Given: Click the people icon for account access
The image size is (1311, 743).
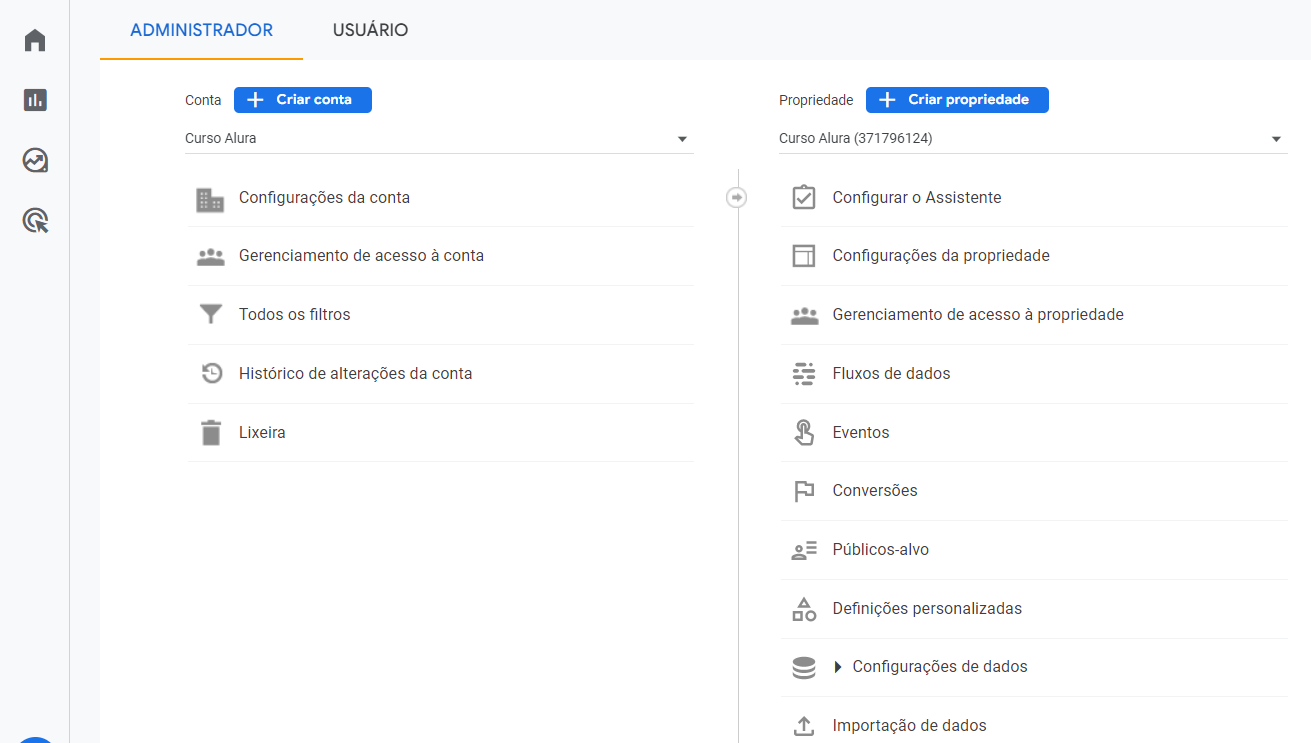Looking at the screenshot, I should [x=210, y=256].
